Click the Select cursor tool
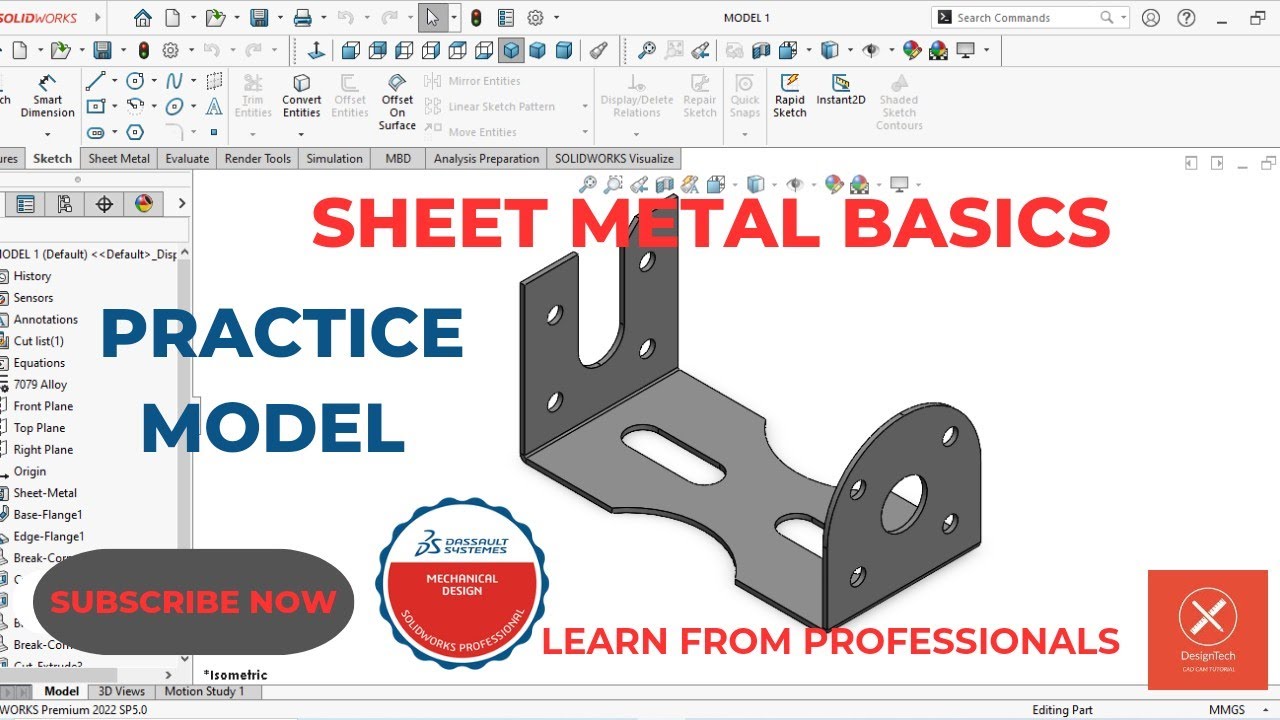The width and height of the screenshot is (1280, 720). point(432,18)
